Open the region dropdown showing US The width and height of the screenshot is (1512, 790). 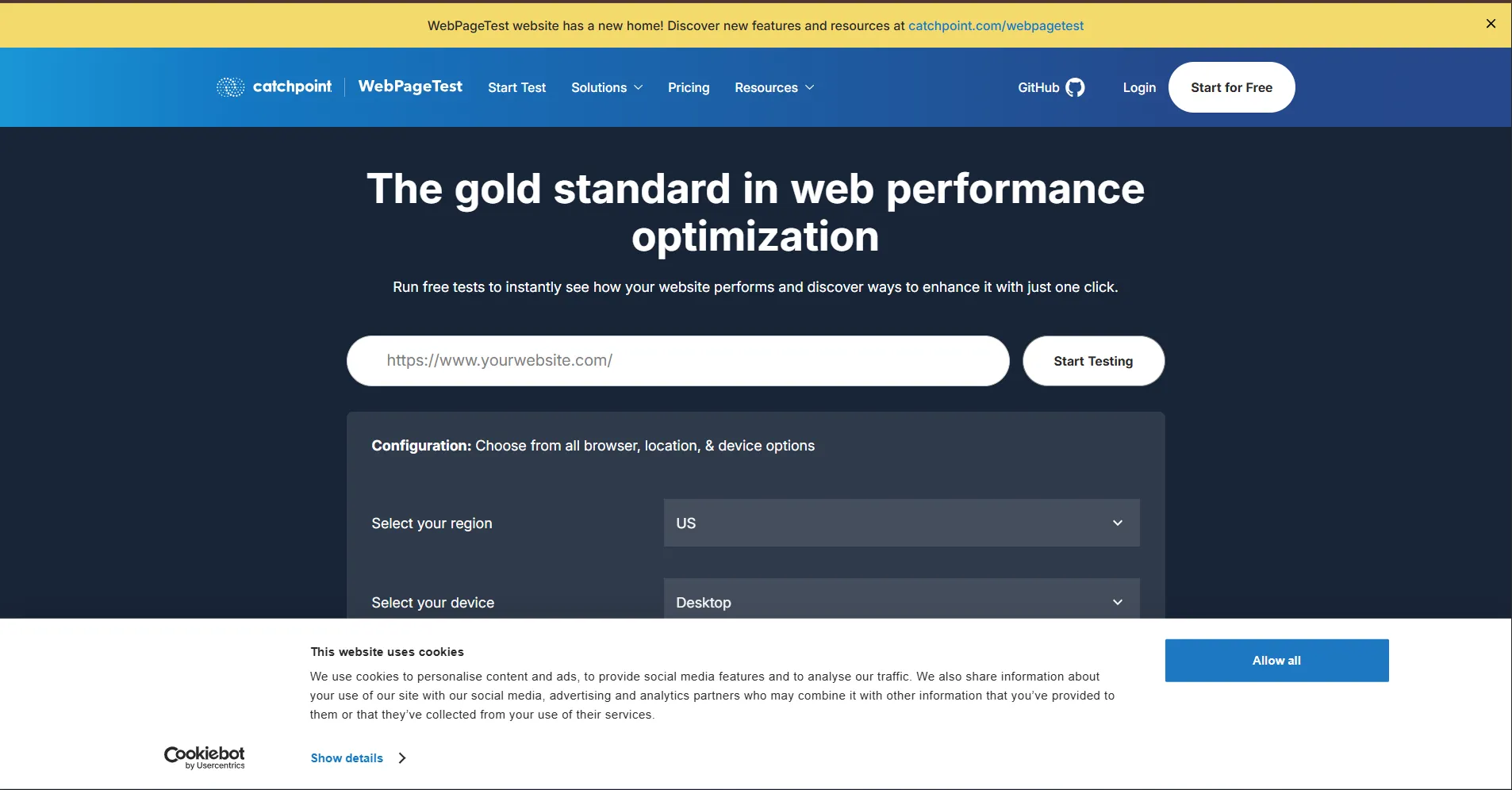(x=901, y=523)
